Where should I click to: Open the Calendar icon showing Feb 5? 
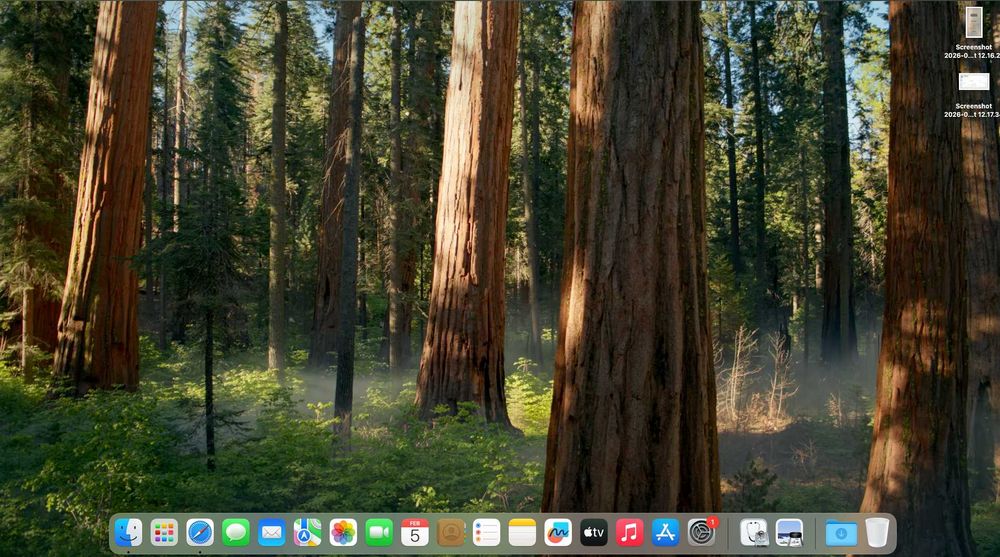415,532
